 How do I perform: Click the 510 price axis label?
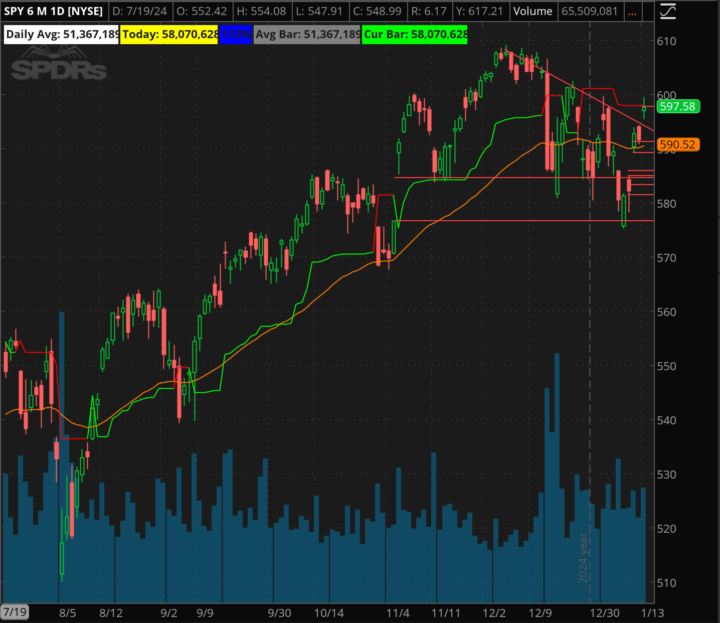pos(666,583)
